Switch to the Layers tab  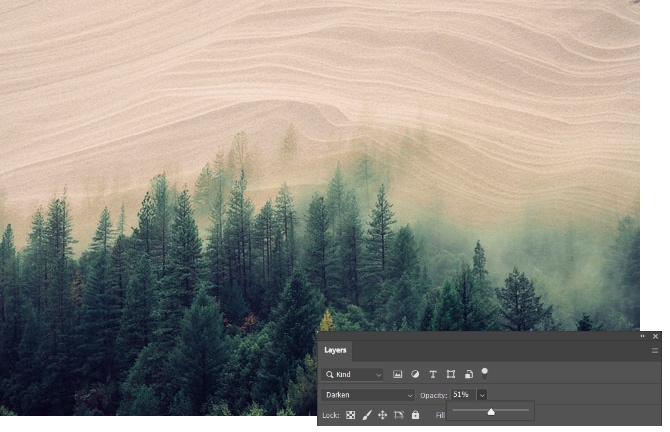[x=335, y=351]
